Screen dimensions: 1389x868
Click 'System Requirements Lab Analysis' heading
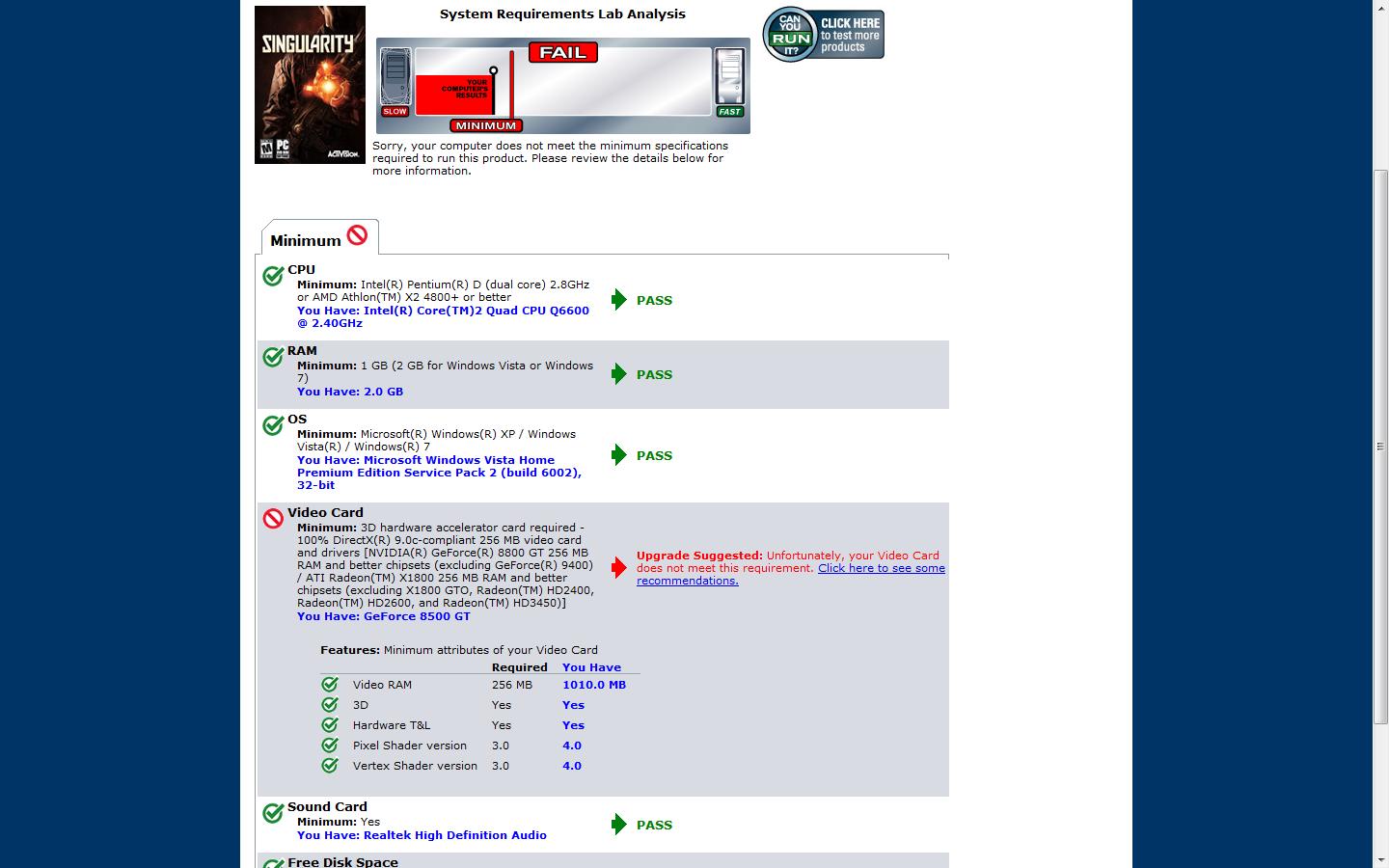click(x=562, y=14)
